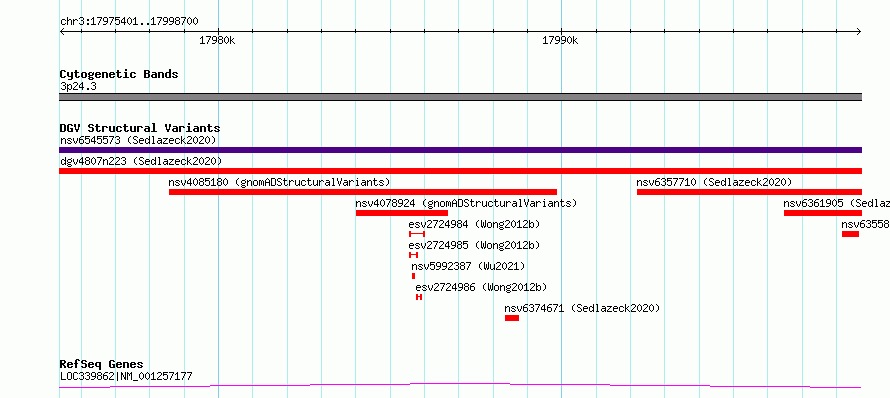Click the nsv6361905 variant bar
Image resolution: width=890 pixels, height=398 pixels.
pyautogui.click(x=823, y=213)
